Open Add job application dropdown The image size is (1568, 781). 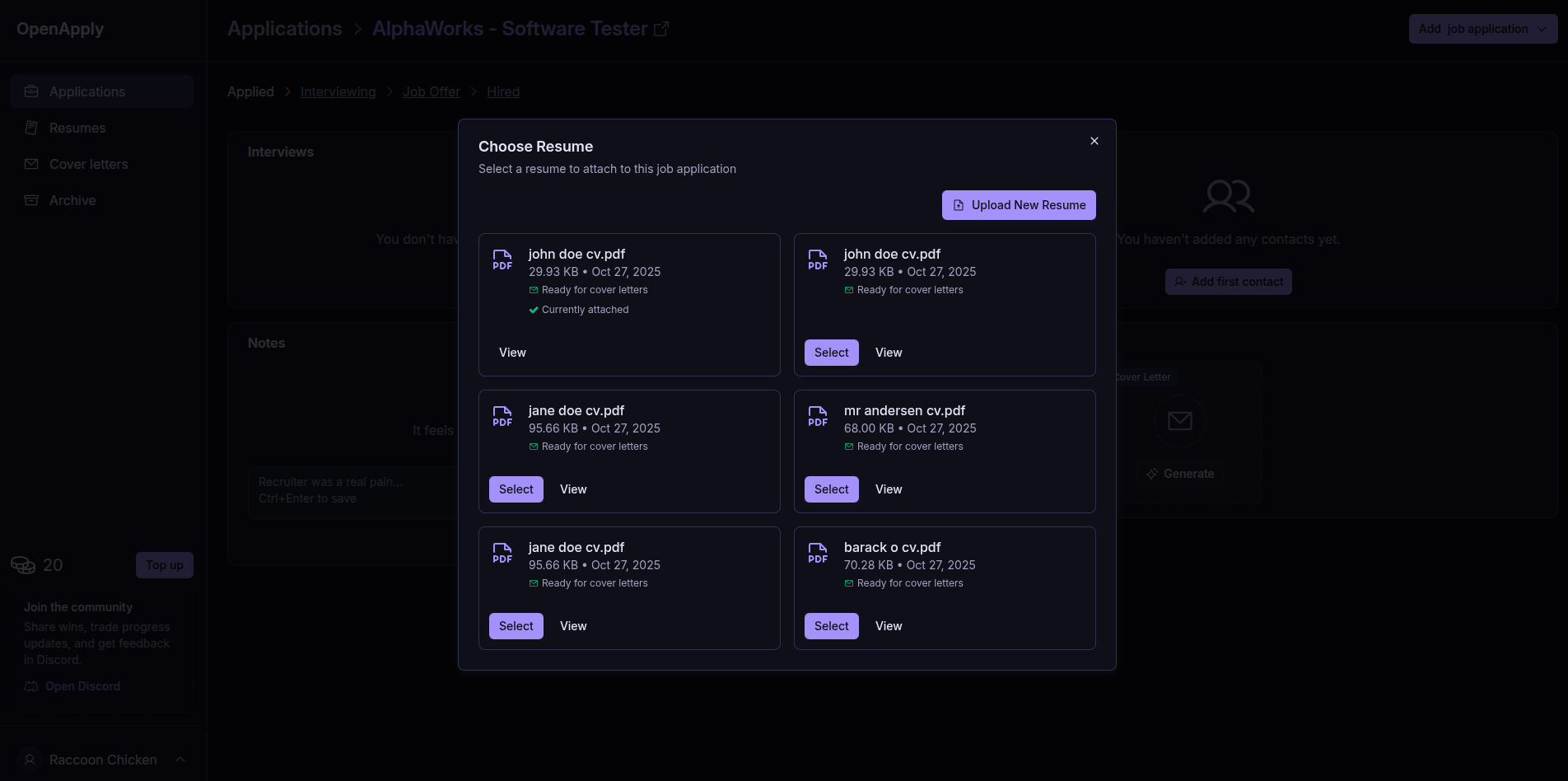tap(1483, 29)
